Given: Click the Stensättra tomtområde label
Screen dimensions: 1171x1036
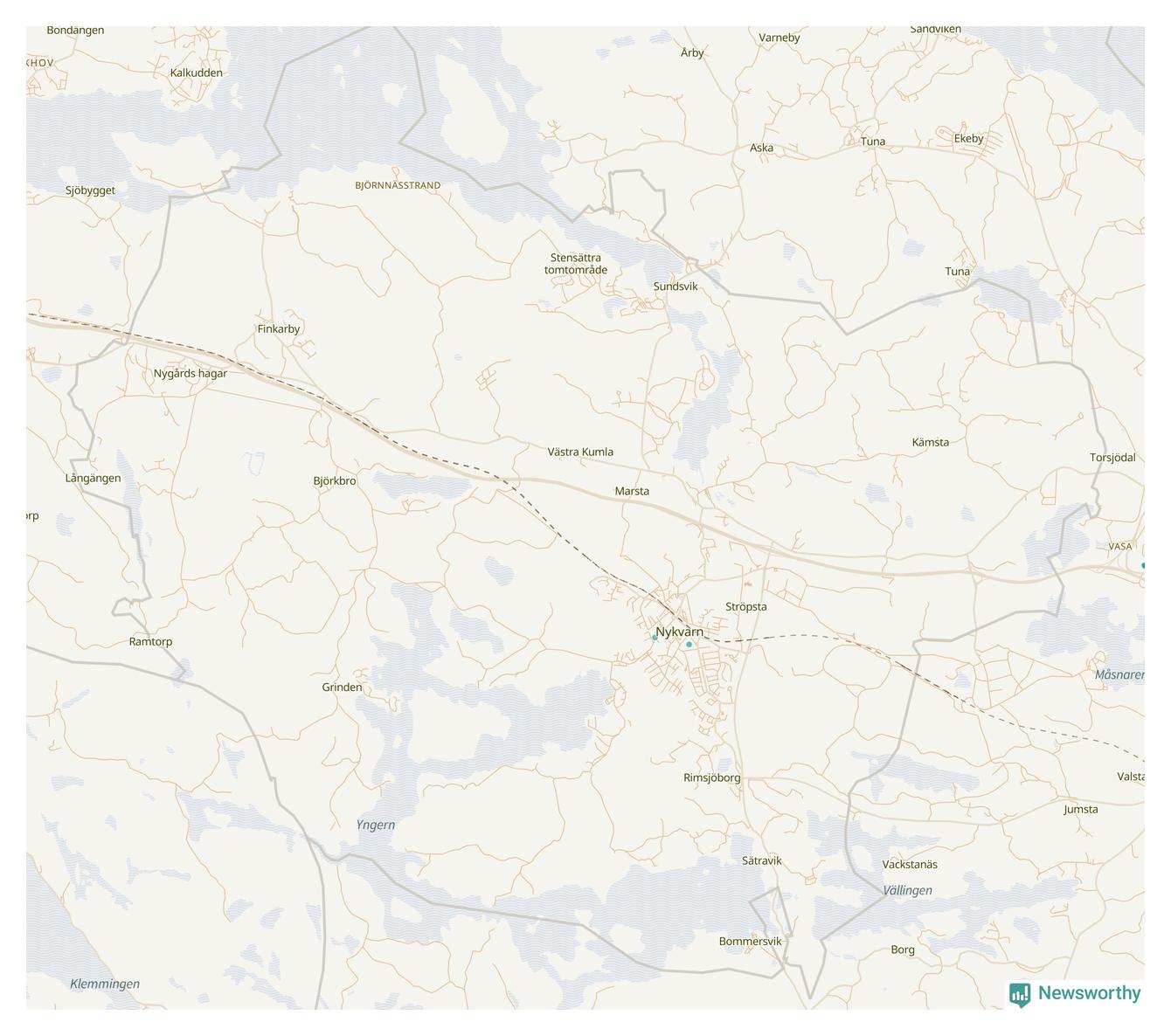Looking at the screenshot, I should pos(576,264).
